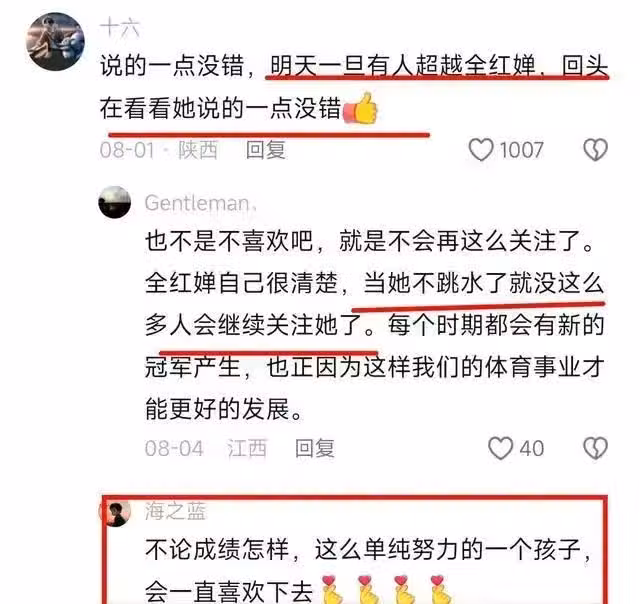Tap broken heart on Gentleman's reply
This screenshot has height=604, width=640.
click(x=596, y=449)
